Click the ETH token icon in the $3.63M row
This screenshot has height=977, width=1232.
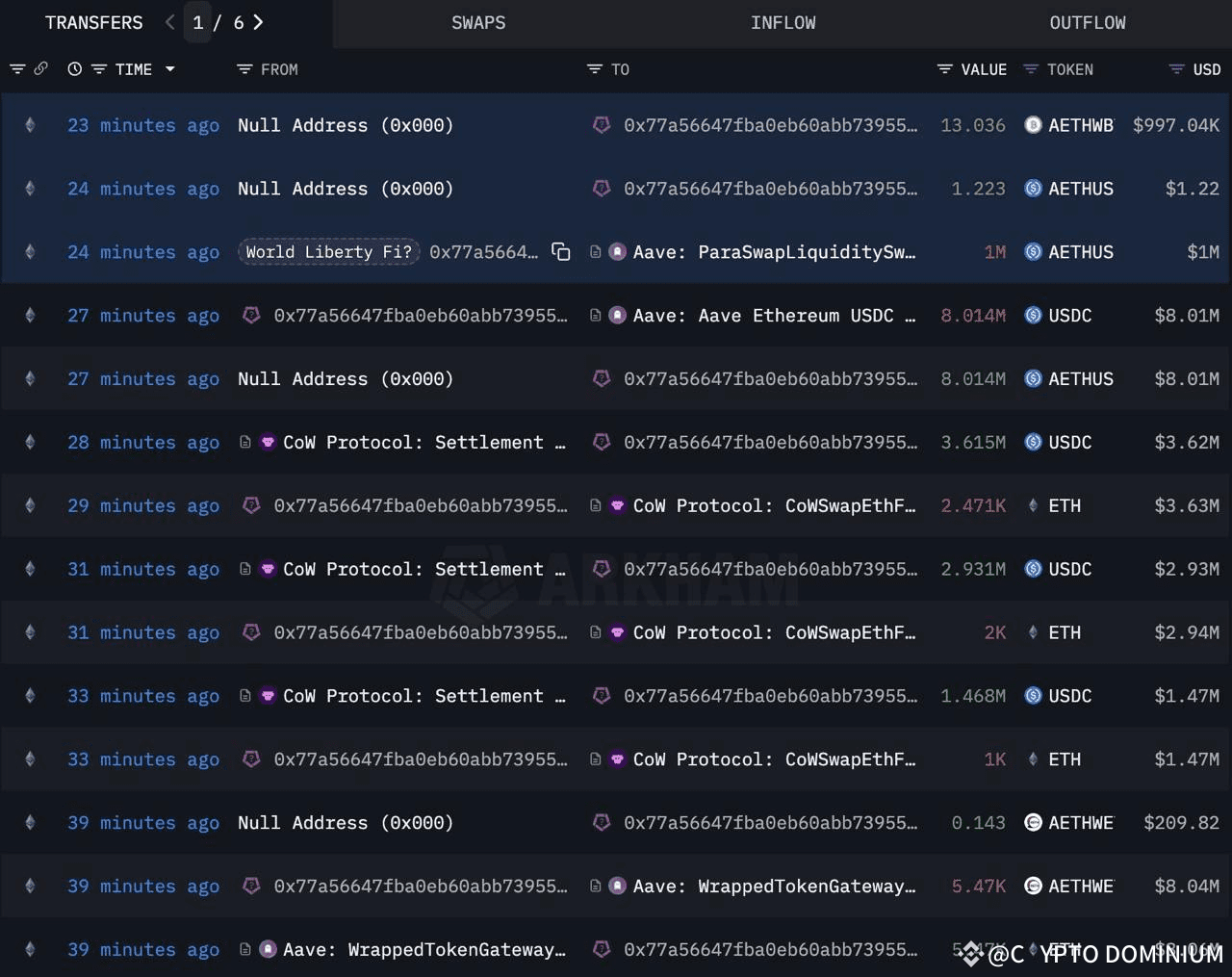pos(1033,506)
